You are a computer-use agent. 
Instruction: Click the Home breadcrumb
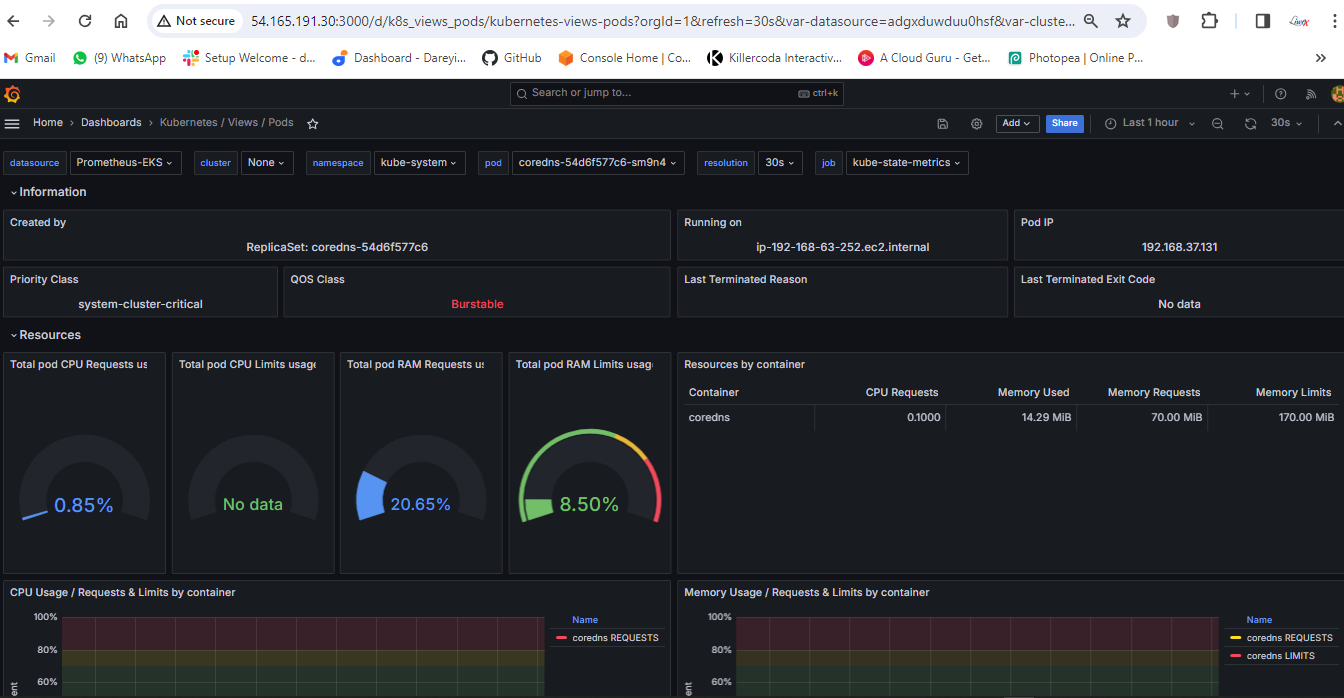[x=48, y=123]
